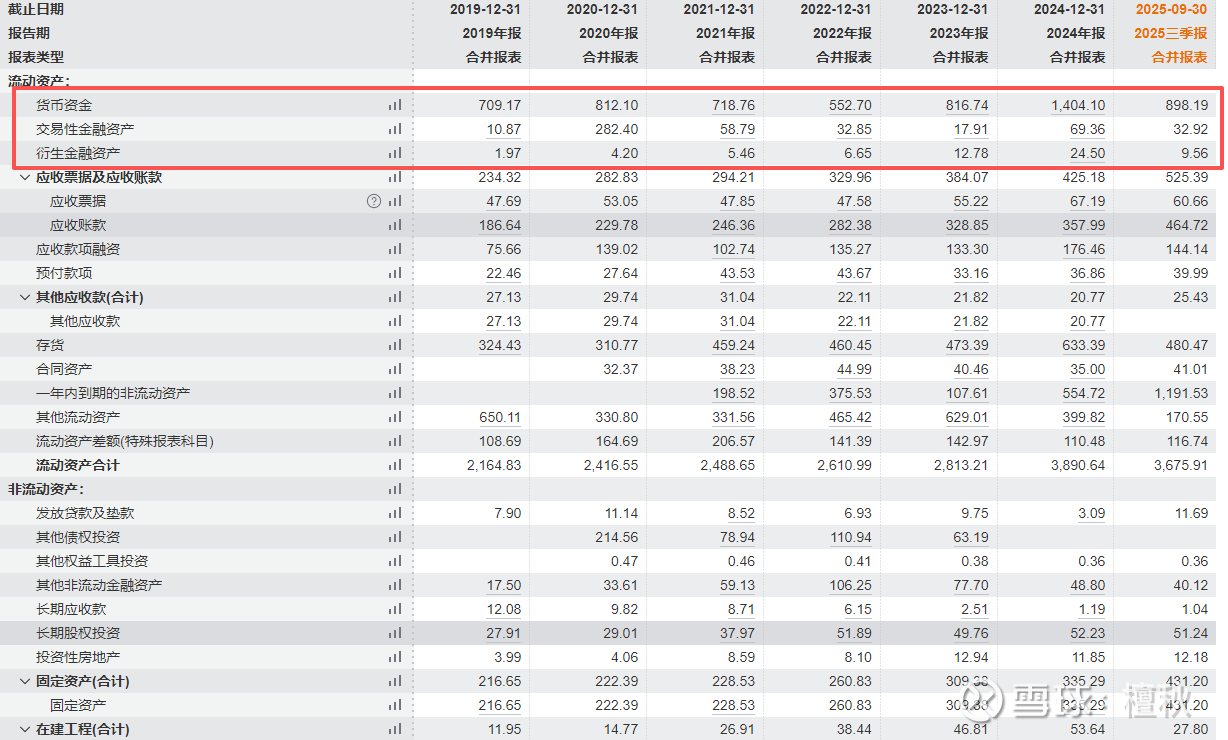This screenshot has width=1228, height=740.
Task: Open underlined 长期股权投资 value 27.91
Action: [503, 633]
